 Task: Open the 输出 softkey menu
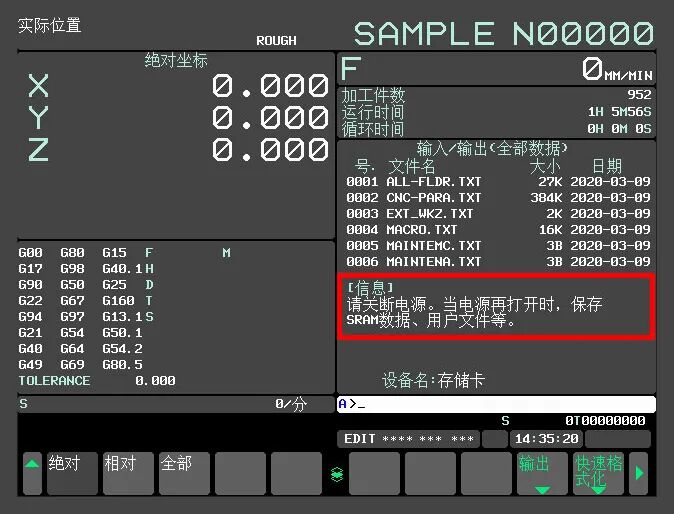click(x=542, y=473)
